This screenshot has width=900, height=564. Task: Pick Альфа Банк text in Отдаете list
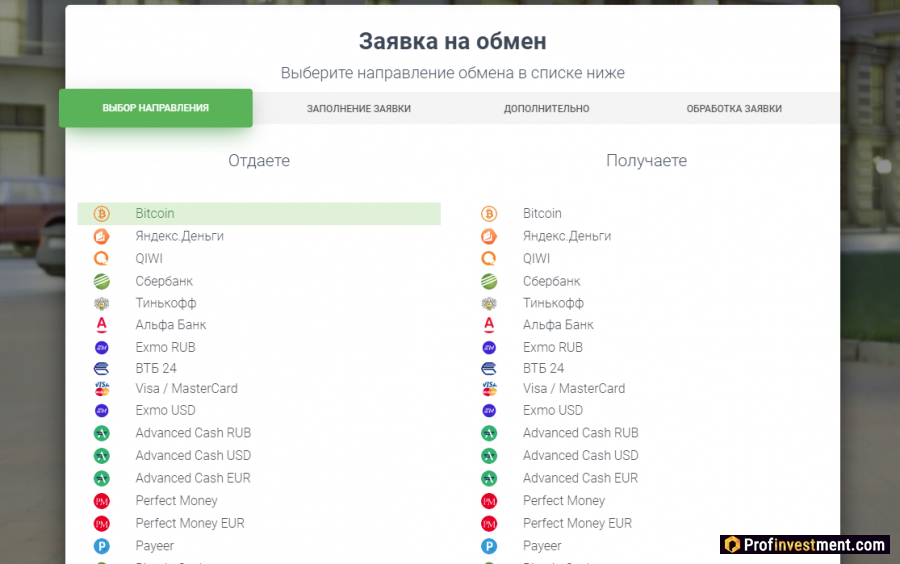click(171, 325)
